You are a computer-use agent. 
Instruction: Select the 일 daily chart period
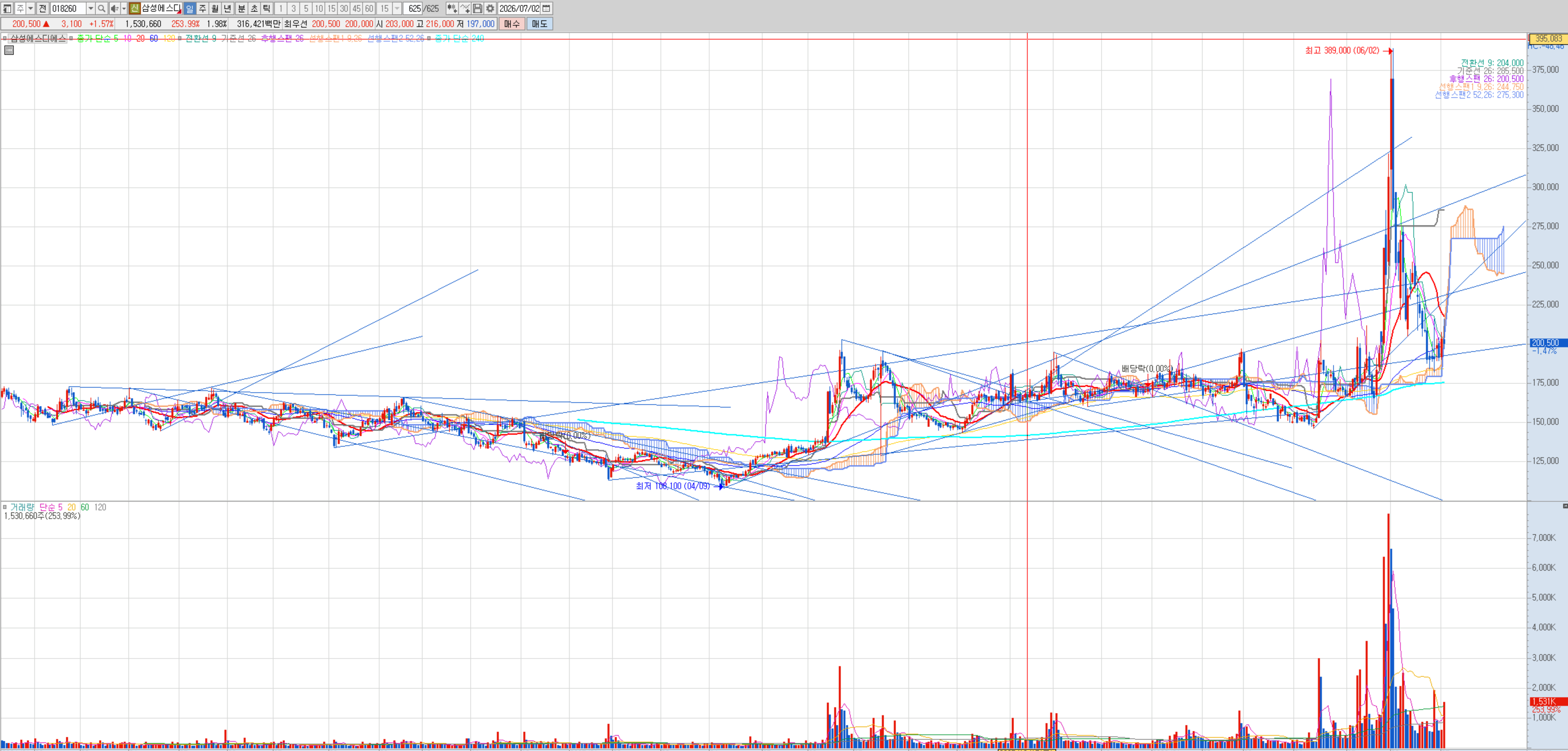(x=189, y=8)
